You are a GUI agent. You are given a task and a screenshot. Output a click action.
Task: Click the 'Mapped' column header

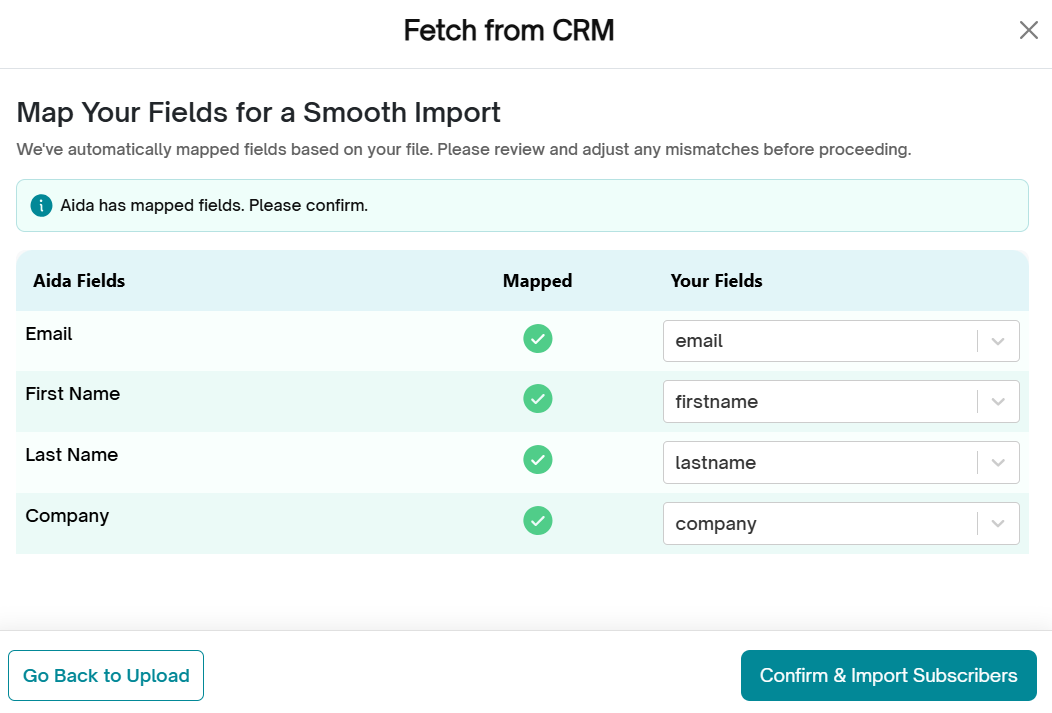(537, 281)
